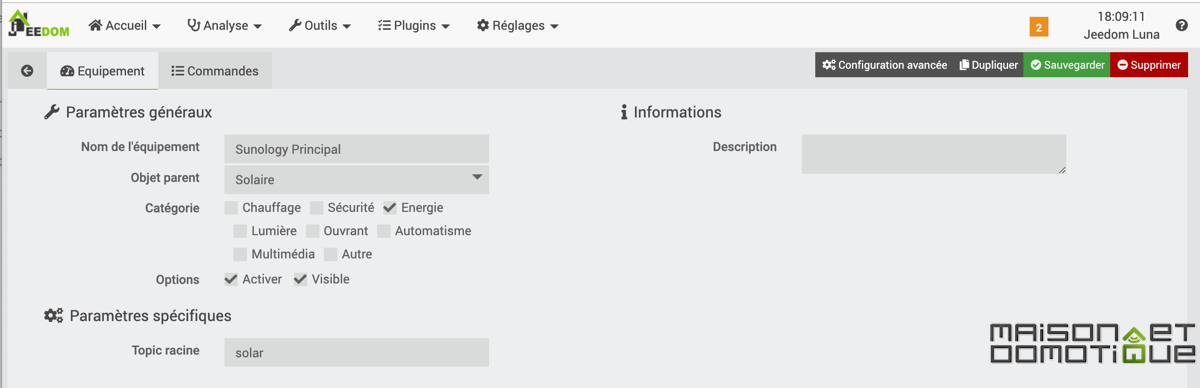The width and height of the screenshot is (1200, 388).
Task: Open the Outils menu
Action: (320, 25)
